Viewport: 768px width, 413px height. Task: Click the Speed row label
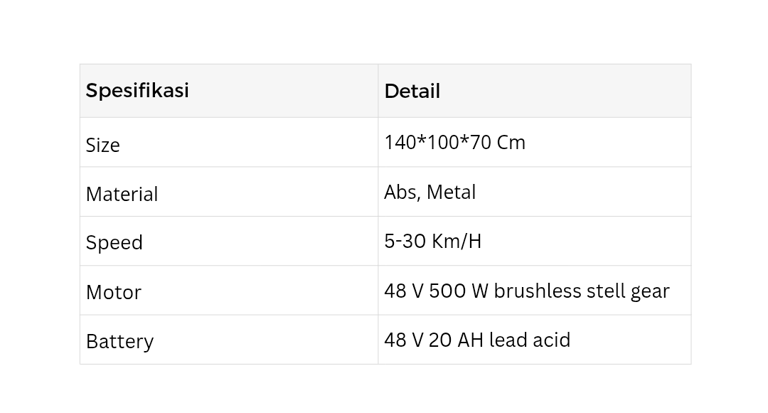[114, 243]
